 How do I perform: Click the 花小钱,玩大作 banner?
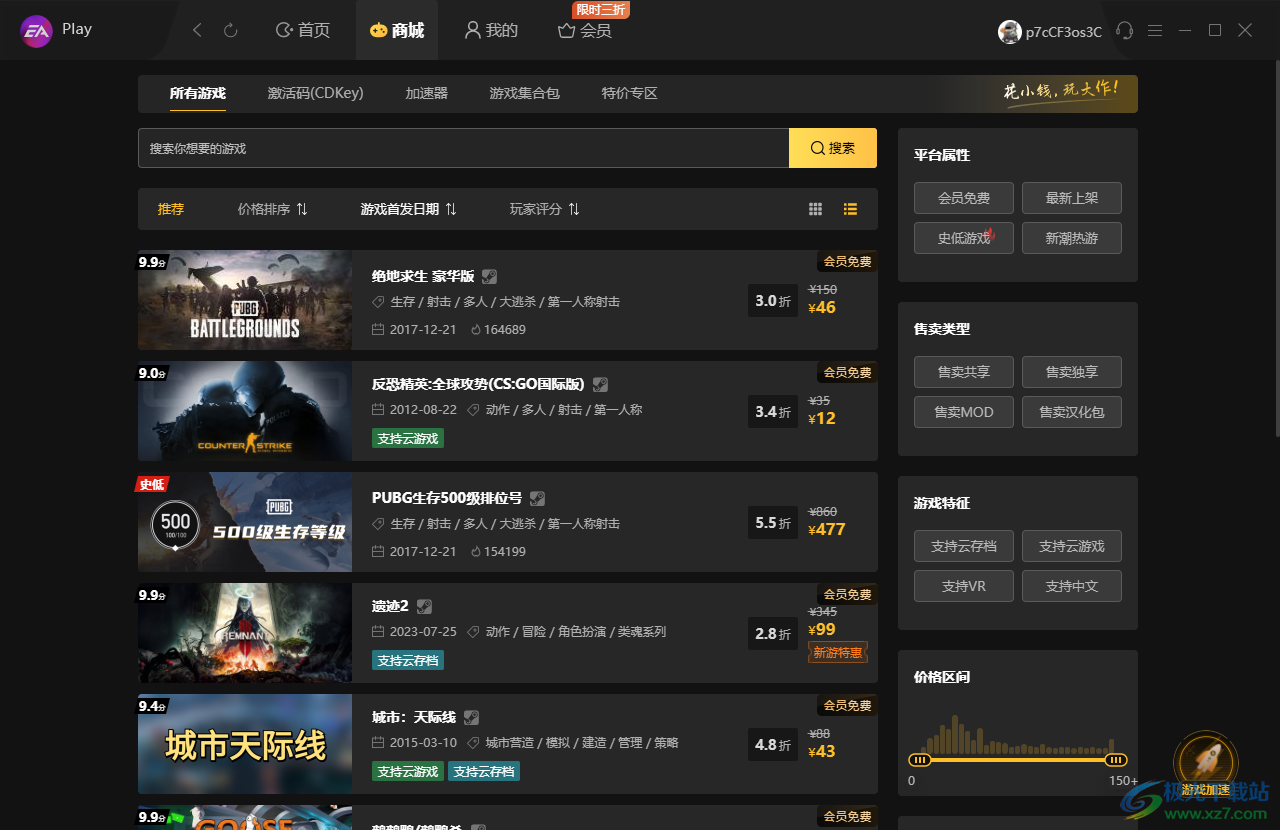click(x=1060, y=92)
